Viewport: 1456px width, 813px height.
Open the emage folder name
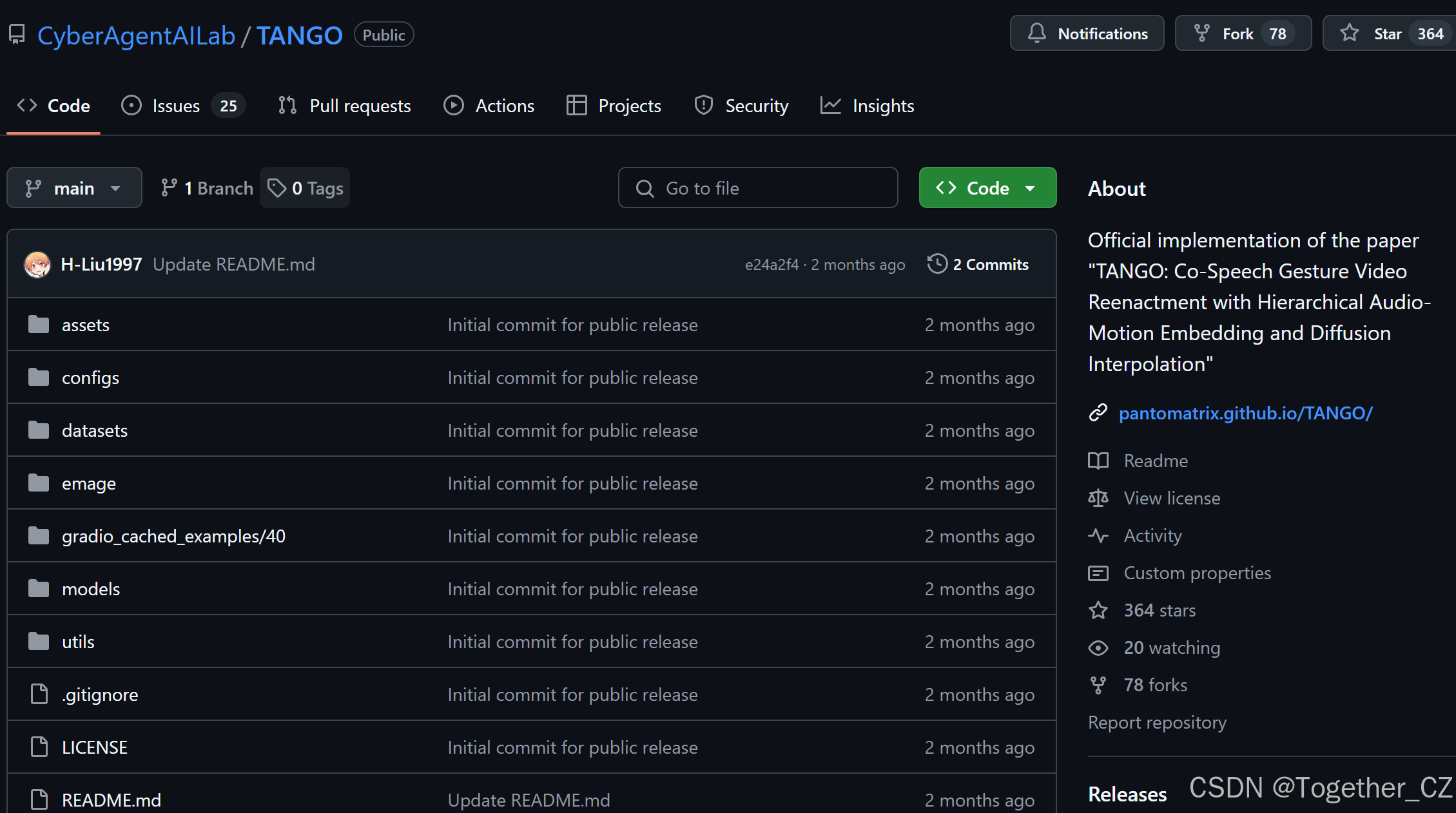click(89, 483)
